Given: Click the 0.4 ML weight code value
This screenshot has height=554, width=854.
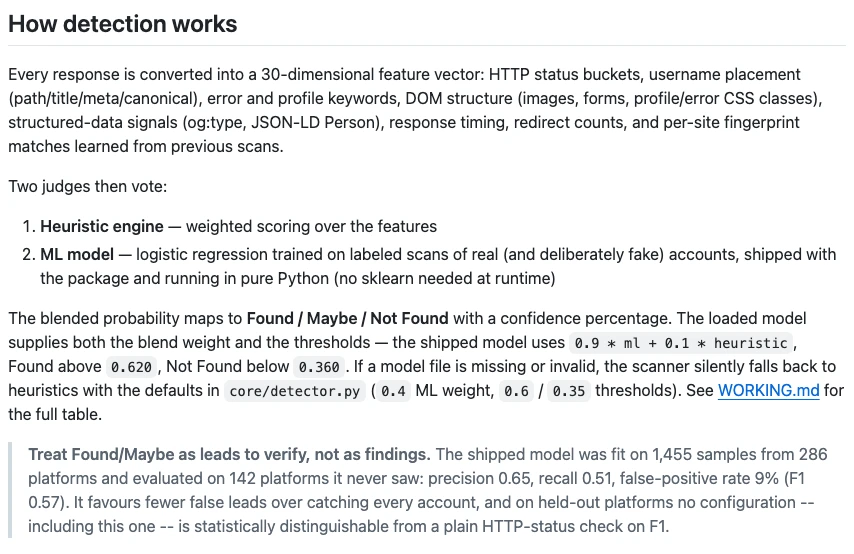Looking at the screenshot, I should pyautogui.click(x=393, y=391).
